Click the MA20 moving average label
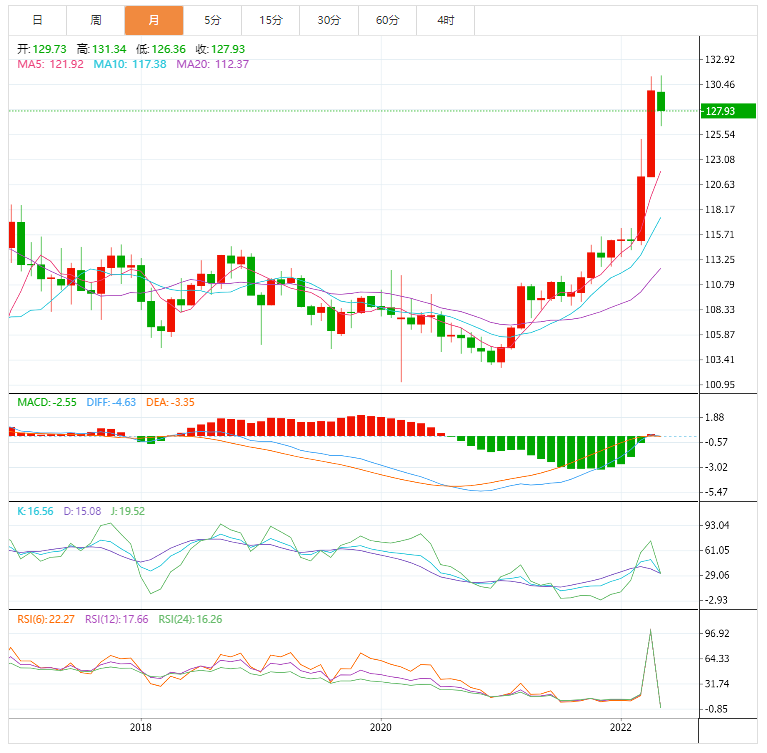The image size is (767, 753). 212,64
